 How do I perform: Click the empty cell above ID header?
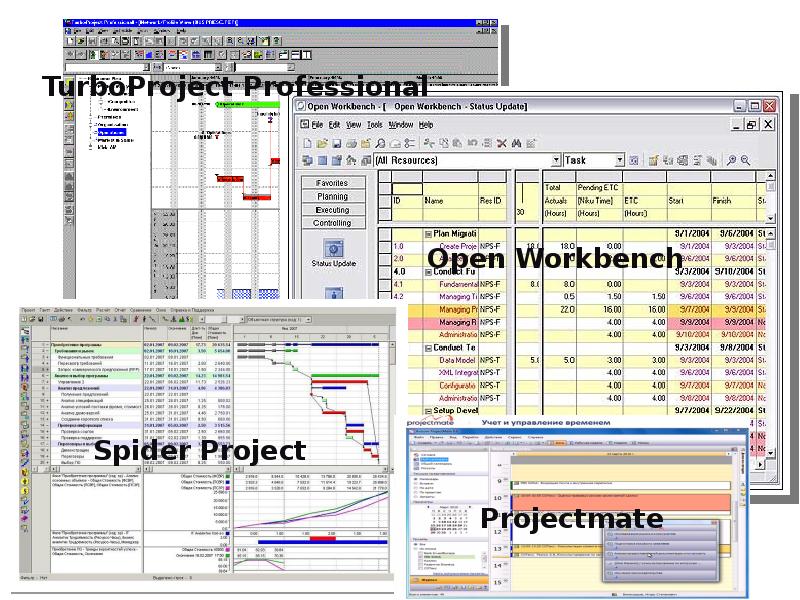pos(407,189)
